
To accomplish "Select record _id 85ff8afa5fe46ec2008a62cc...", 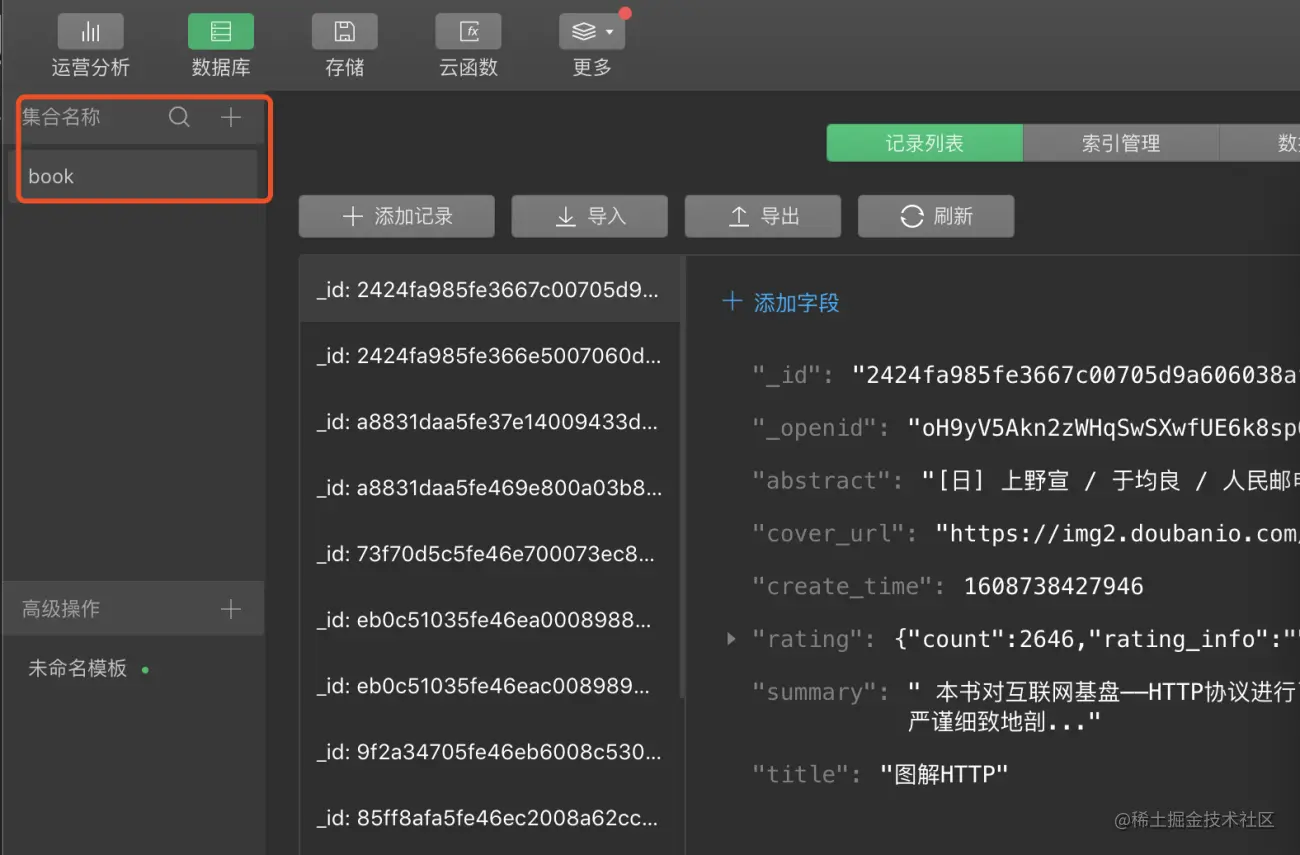I will [490, 818].
